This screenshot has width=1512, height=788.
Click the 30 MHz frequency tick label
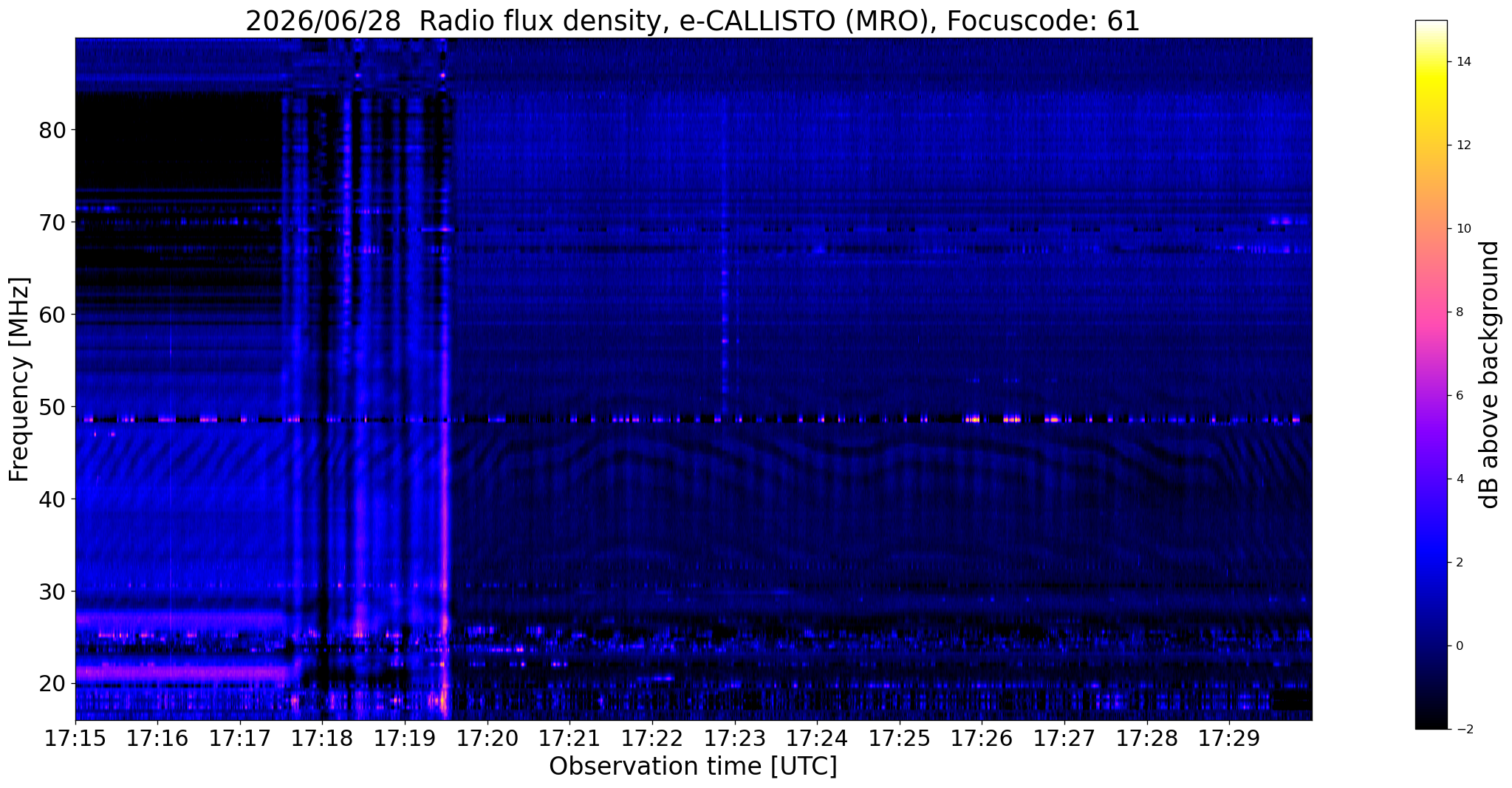click(52, 592)
